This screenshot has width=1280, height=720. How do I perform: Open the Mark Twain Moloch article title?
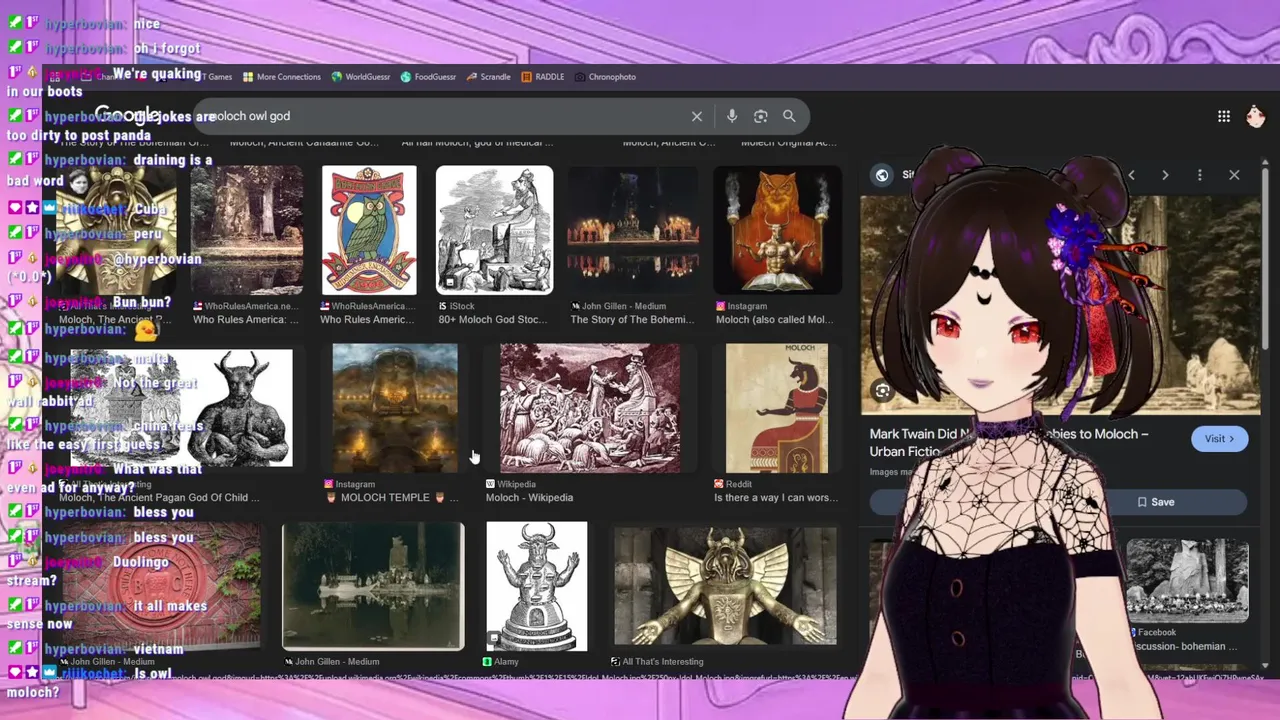pyautogui.click(x=1008, y=443)
